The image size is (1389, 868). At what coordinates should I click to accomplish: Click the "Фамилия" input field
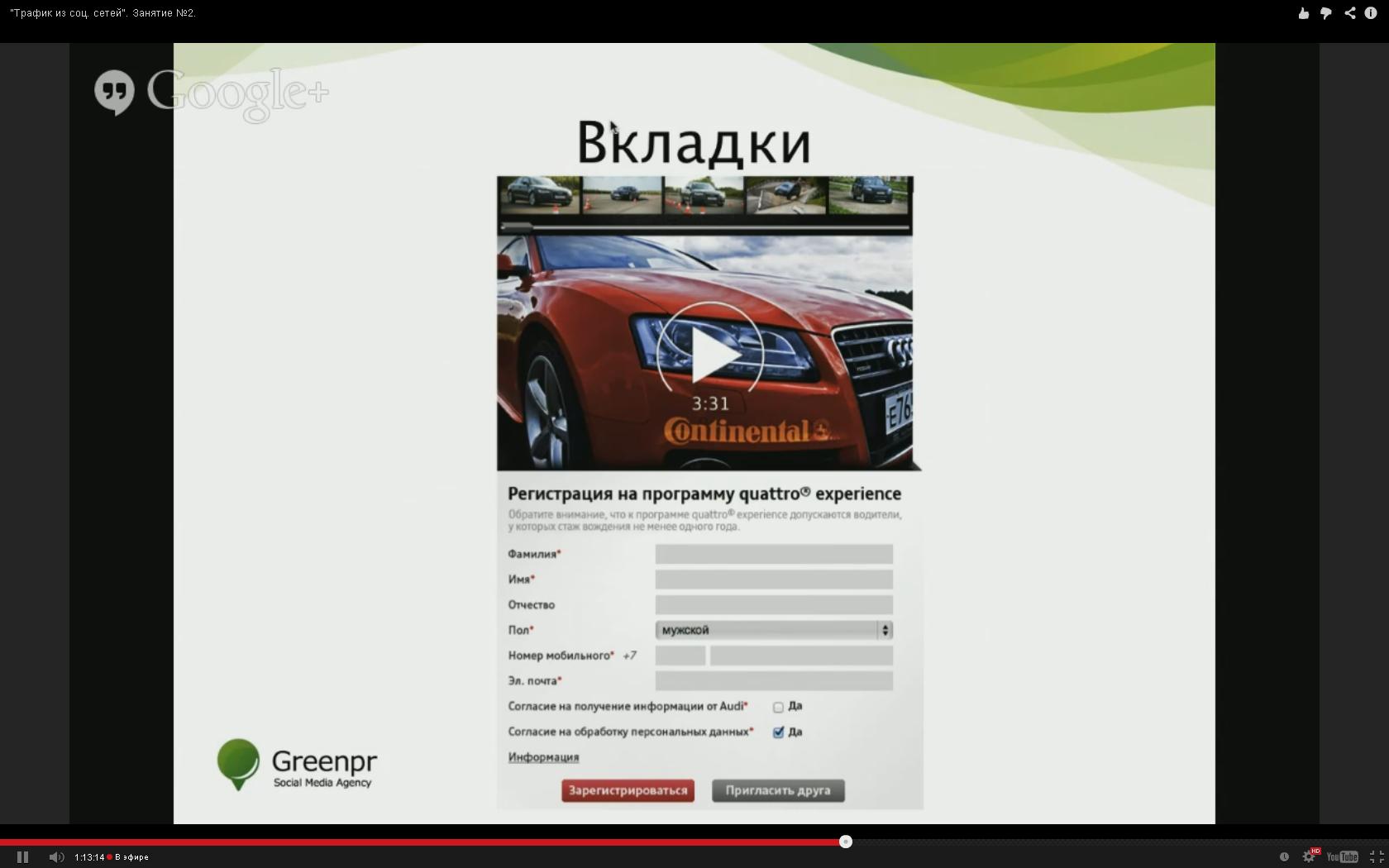coord(773,554)
